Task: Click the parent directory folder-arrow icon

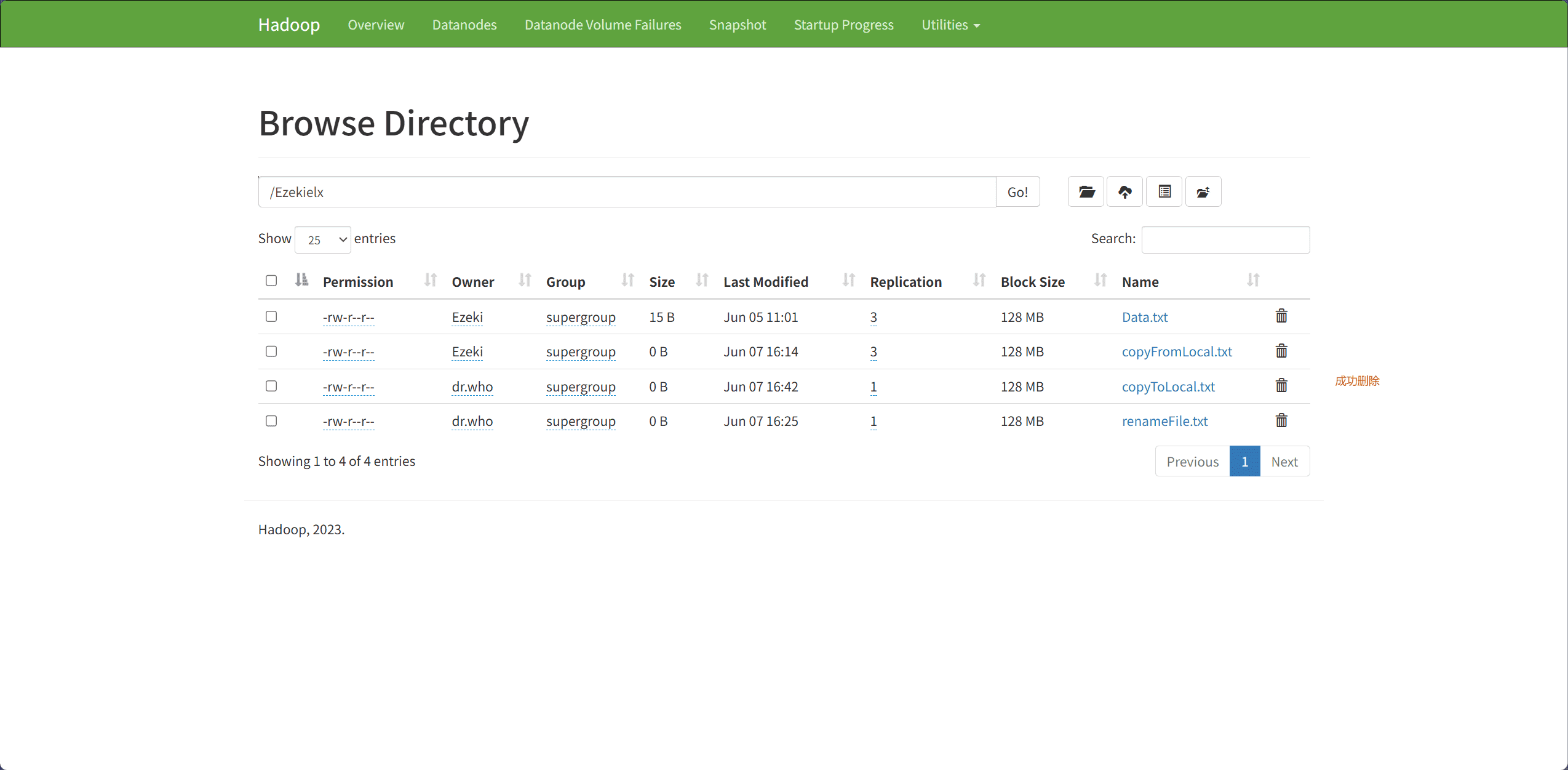Action: pos(1203,191)
